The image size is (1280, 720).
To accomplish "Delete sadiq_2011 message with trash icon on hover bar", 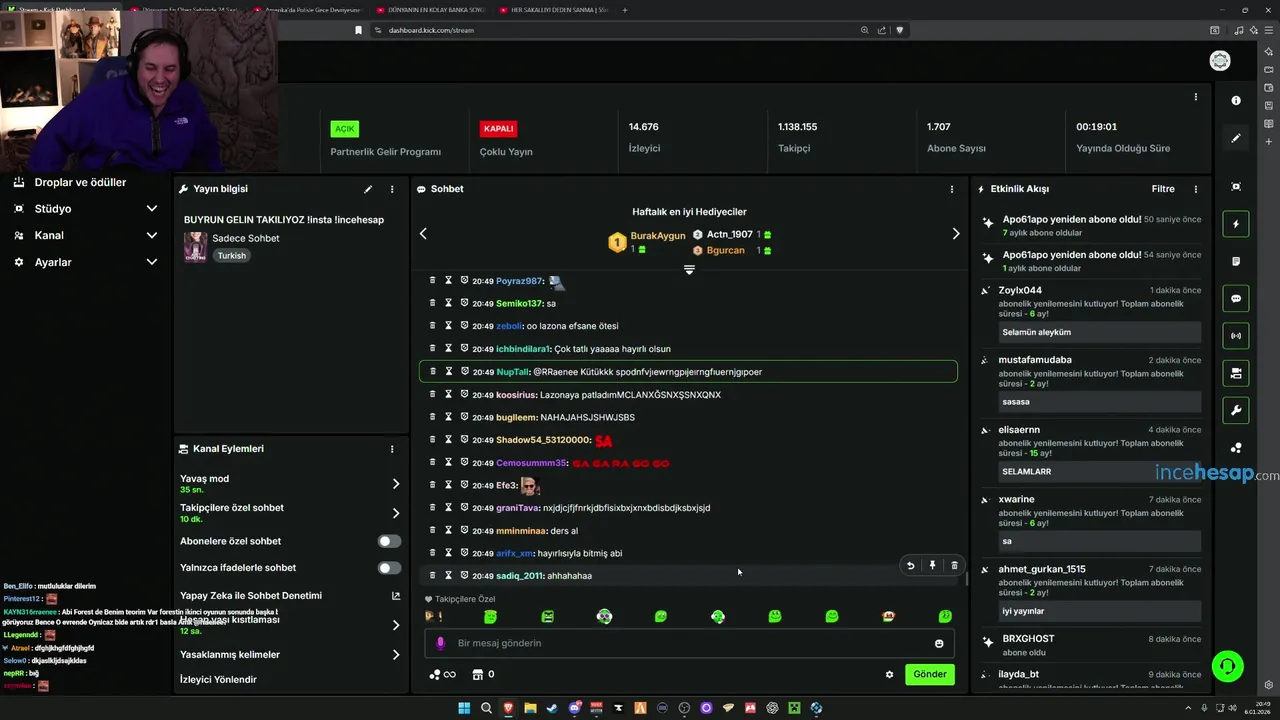I will (x=954, y=565).
